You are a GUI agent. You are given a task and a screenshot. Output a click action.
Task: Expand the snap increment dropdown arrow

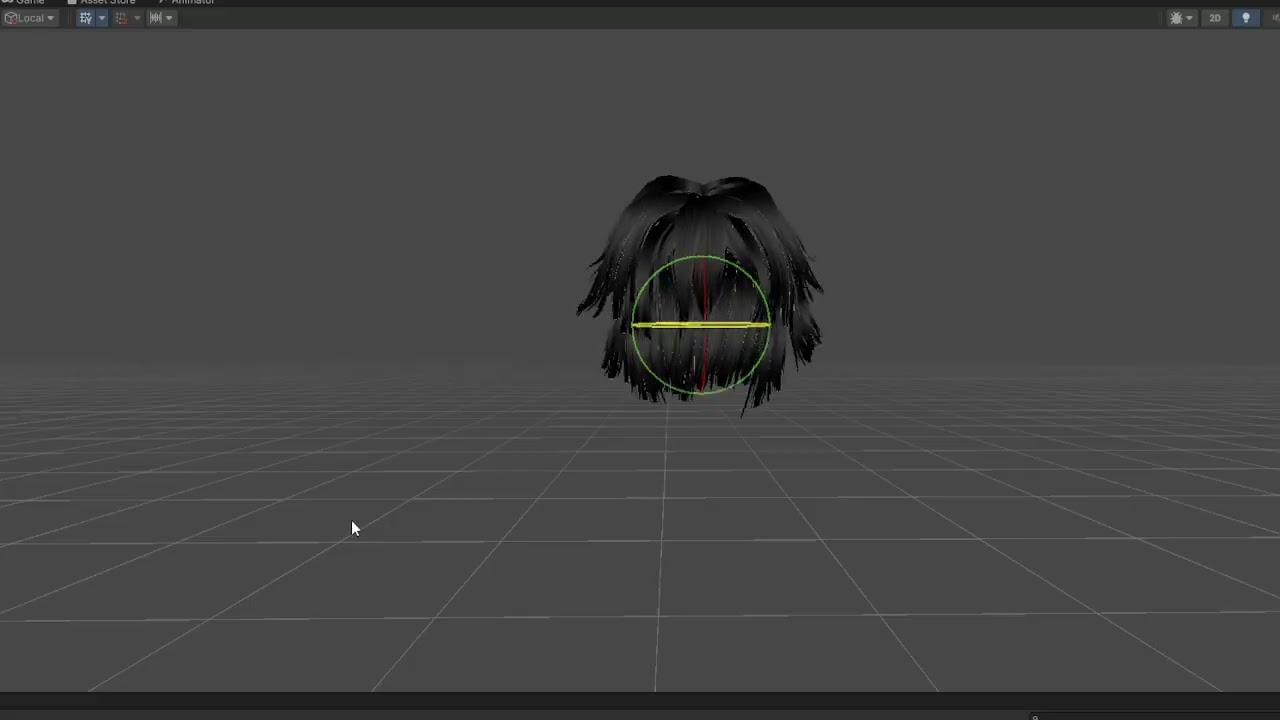pyautogui.click(x=169, y=18)
